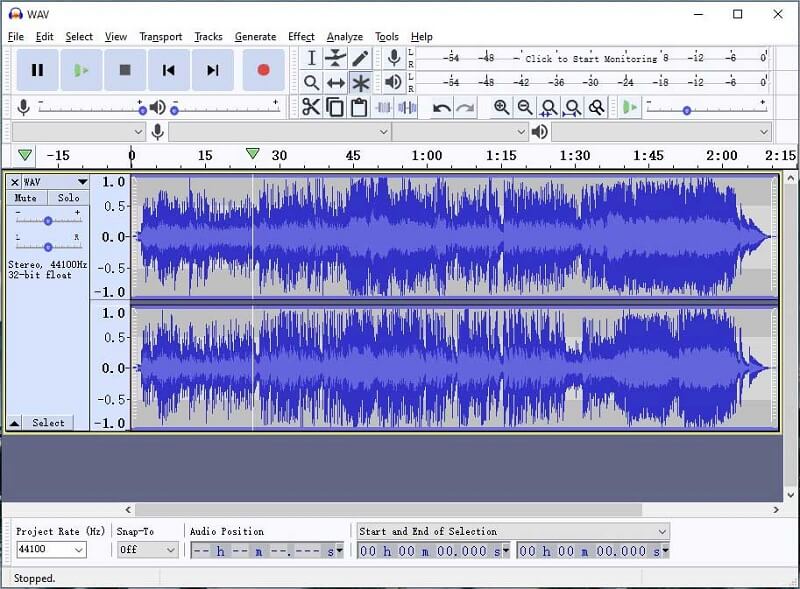Undo the last edit with the Undo arrow
The image size is (800, 589).
441,106
